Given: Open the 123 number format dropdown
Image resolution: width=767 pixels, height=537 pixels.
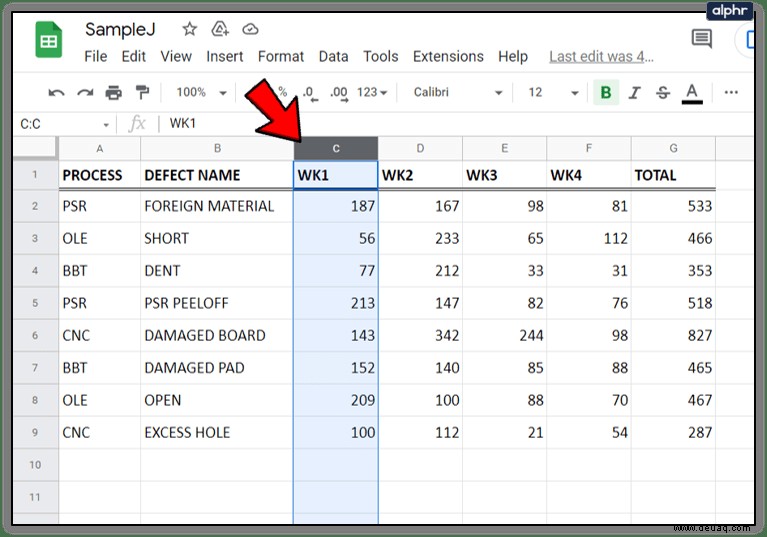Looking at the screenshot, I should (372, 92).
